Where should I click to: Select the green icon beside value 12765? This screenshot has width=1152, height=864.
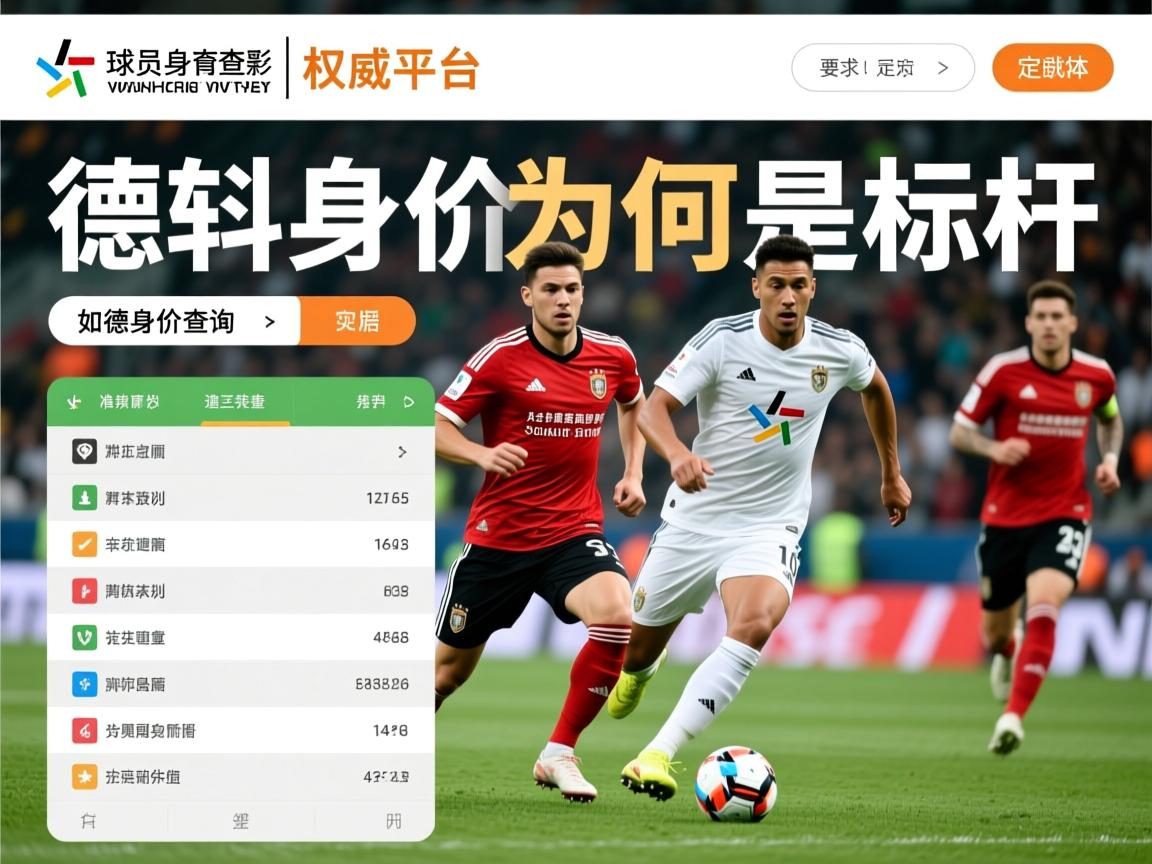[84, 497]
